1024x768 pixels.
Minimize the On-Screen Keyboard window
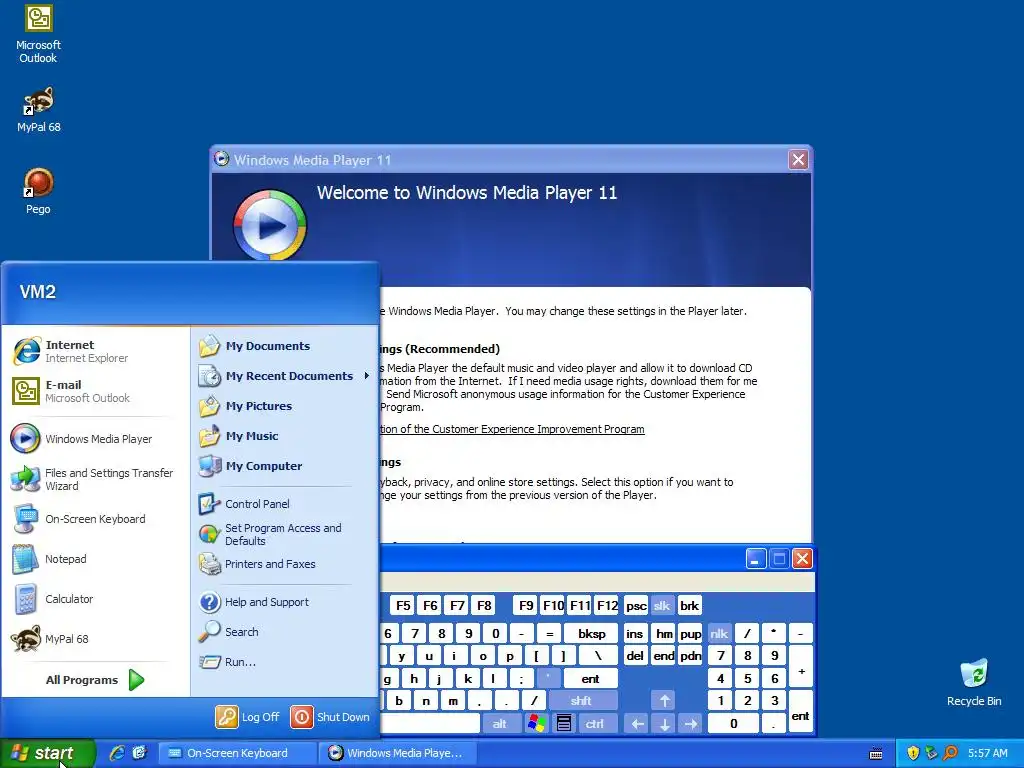point(756,559)
